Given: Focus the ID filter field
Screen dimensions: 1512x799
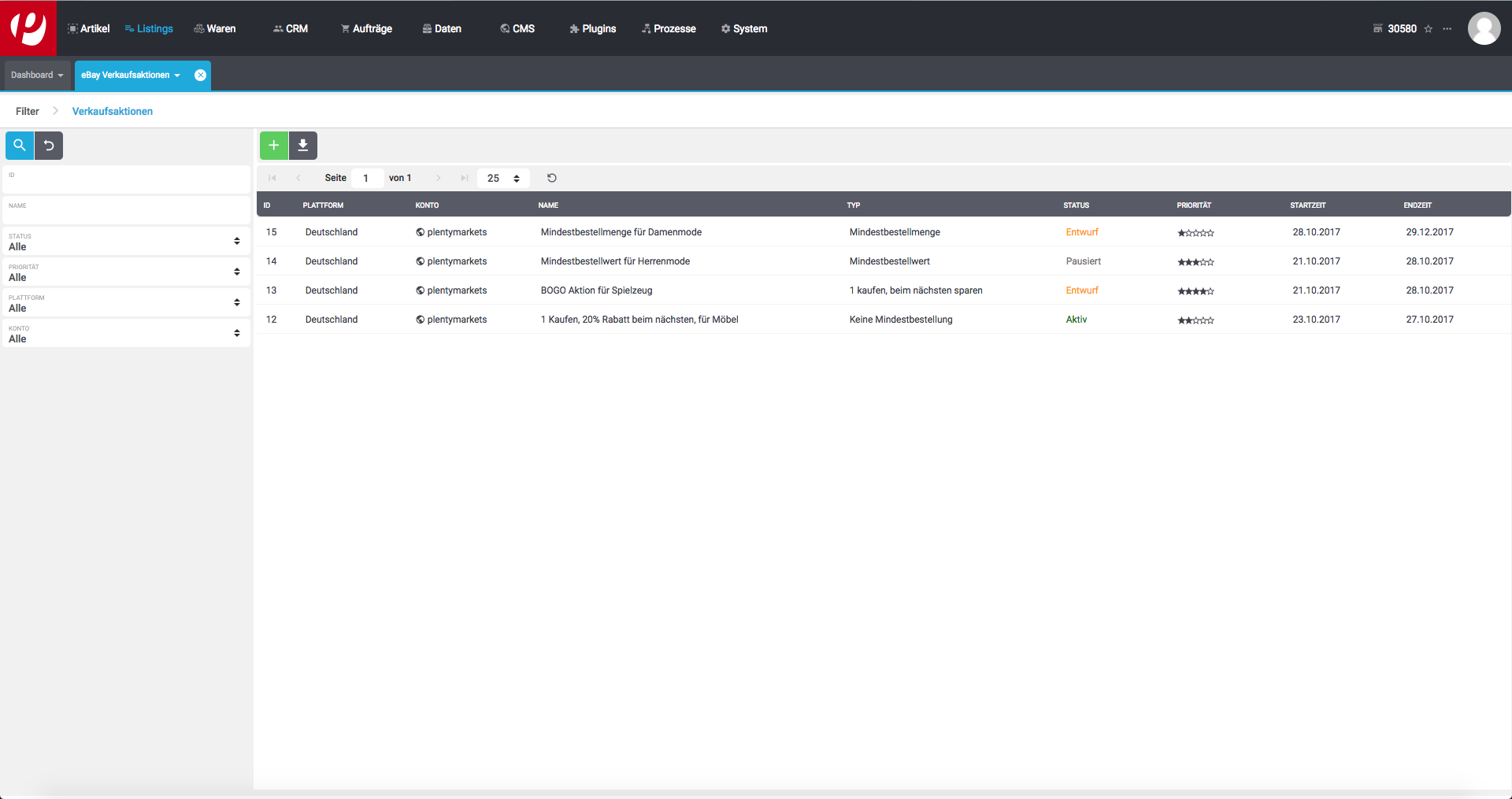Looking at the screenshot, I should click(127, 179).
